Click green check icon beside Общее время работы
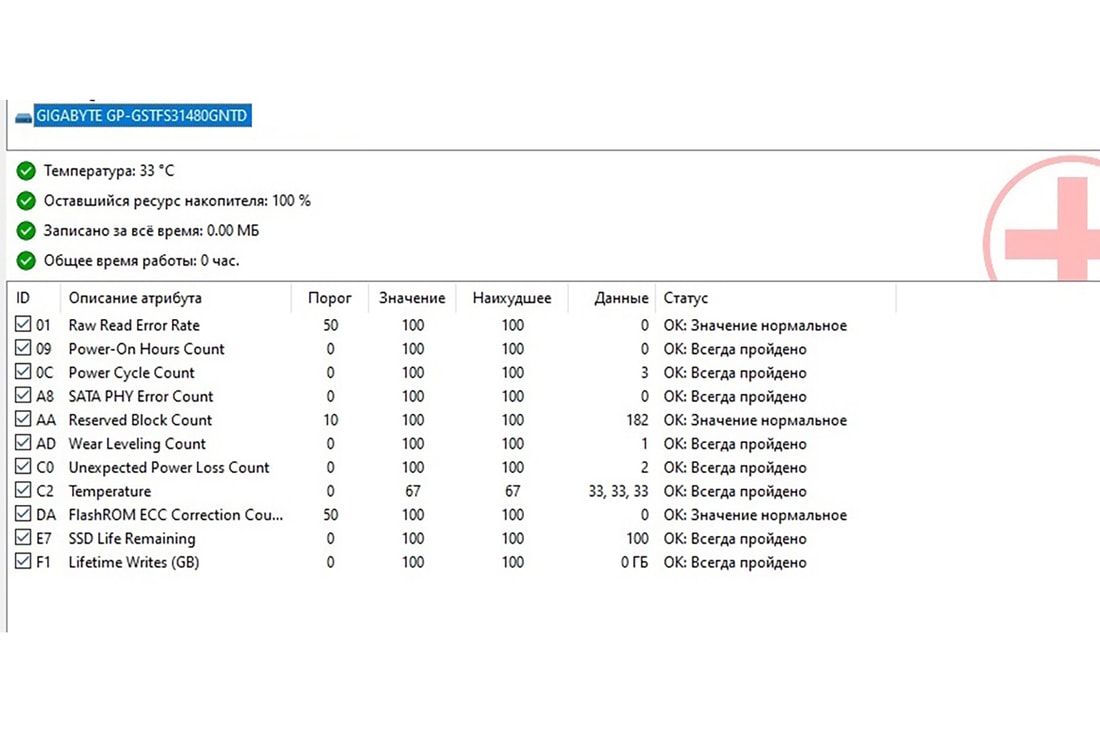 (26, 261)
